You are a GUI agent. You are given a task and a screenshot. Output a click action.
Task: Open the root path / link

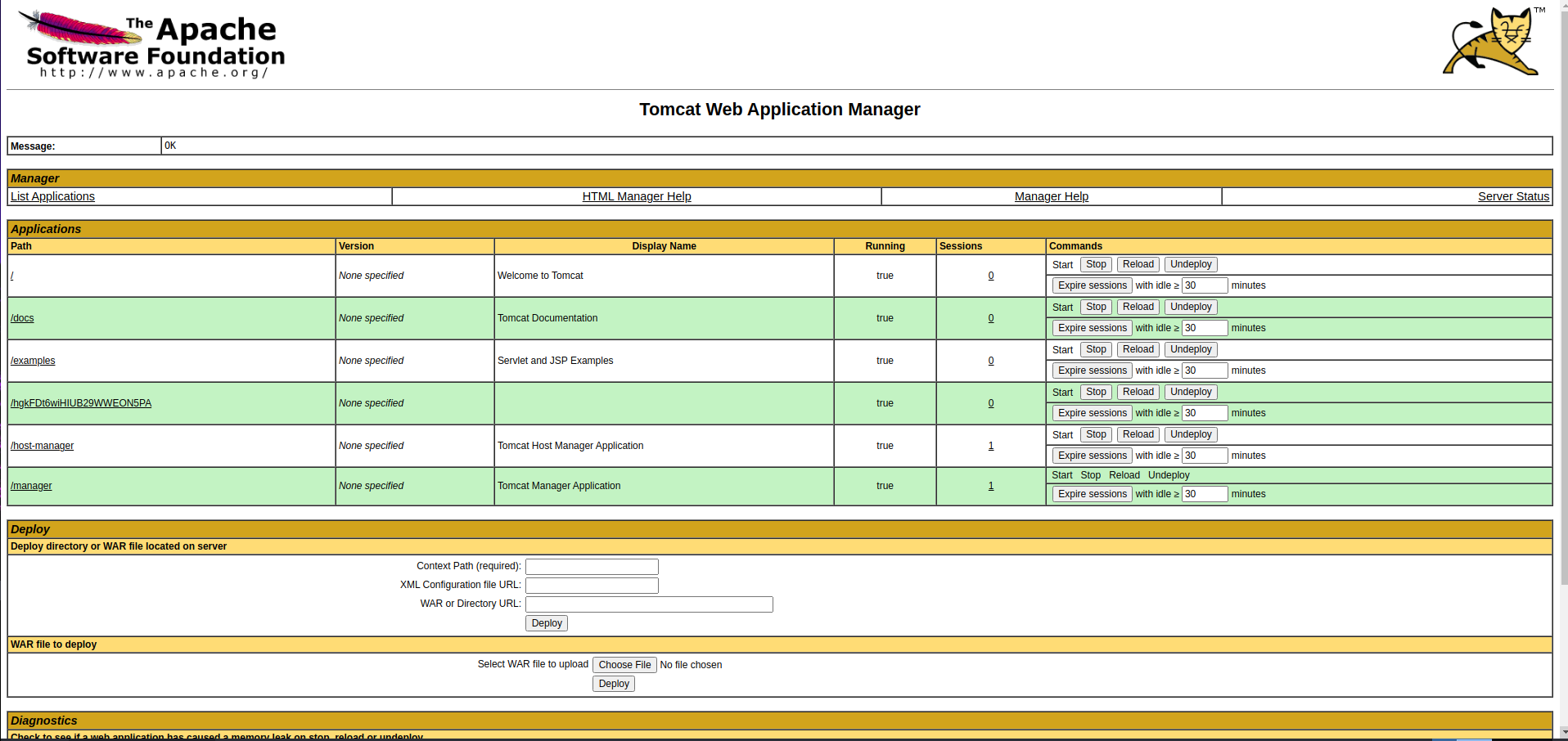[x=12, y=276]
